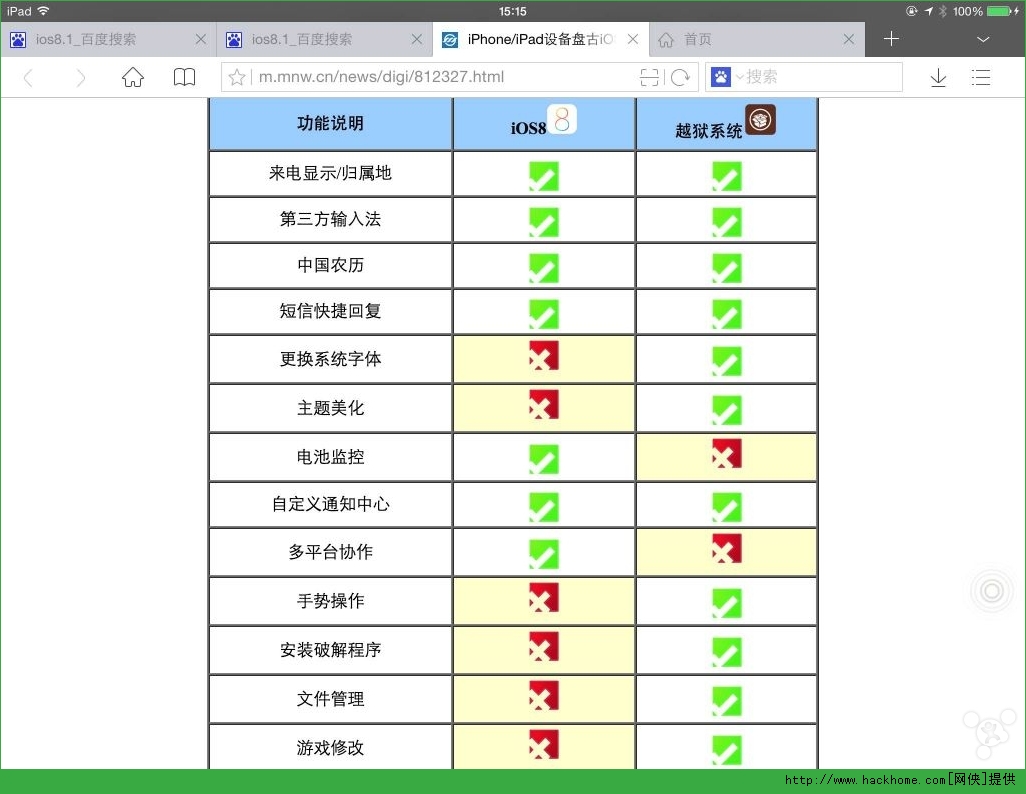The height and width of the screenshot is (794, 1026).
Task: Tap the Cydia icon in 越狱系统 header
Action: tap(760, 119)
